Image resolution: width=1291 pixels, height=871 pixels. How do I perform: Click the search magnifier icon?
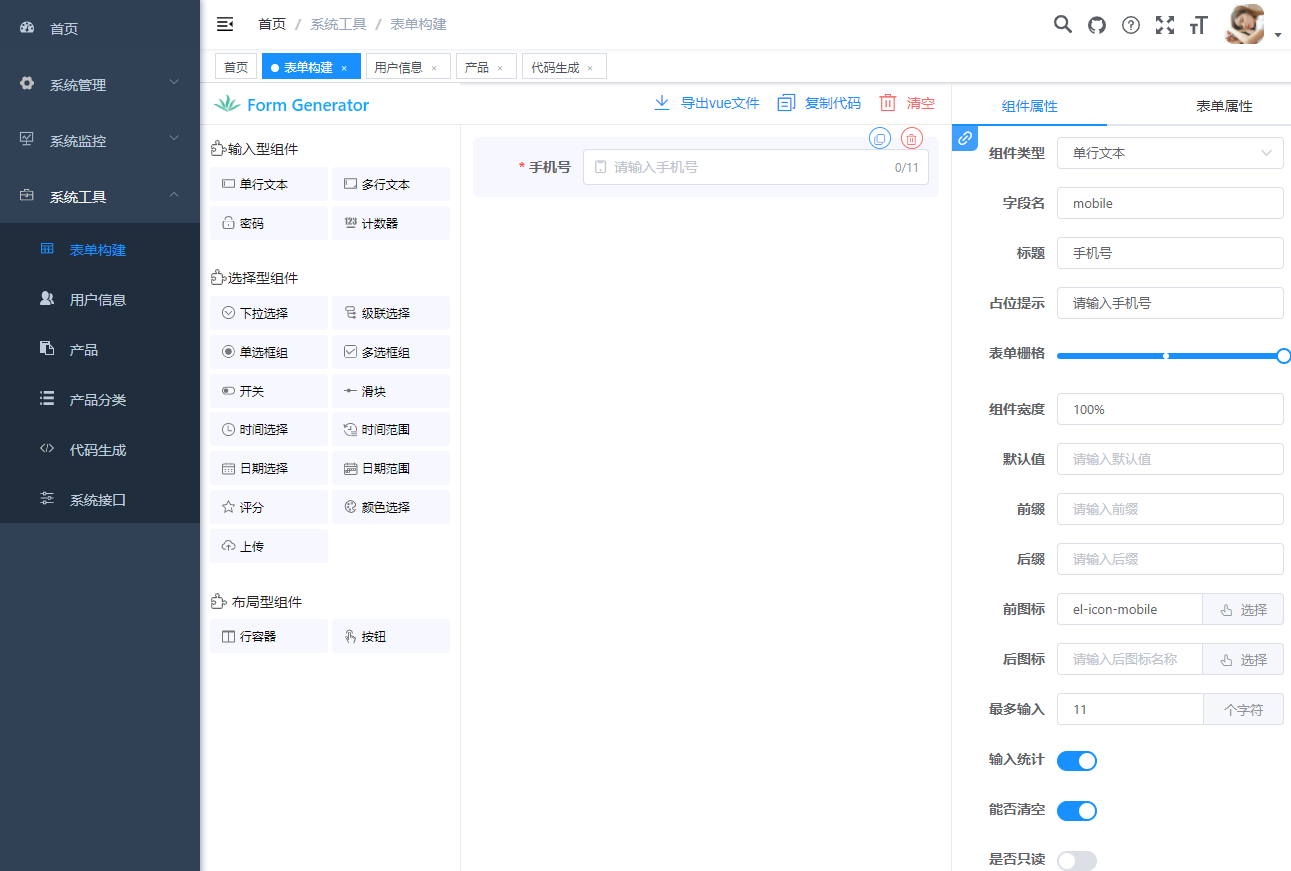[x=1063, y=25]
